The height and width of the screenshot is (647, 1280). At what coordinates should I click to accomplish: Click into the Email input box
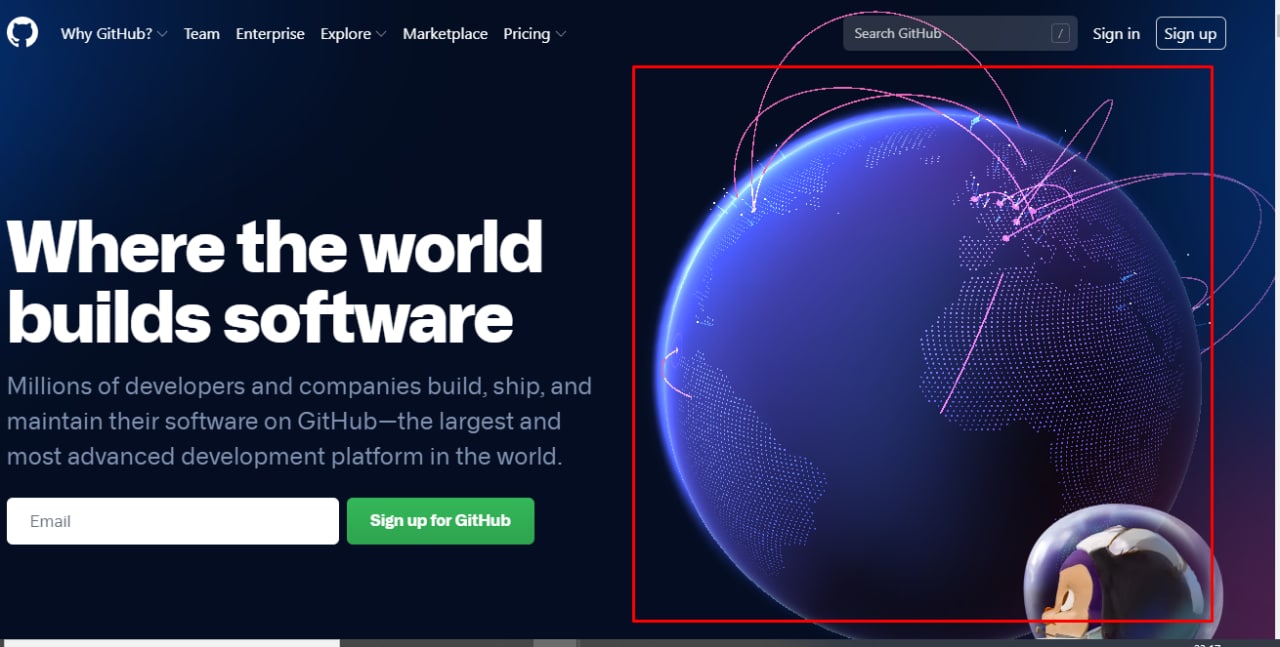pos(173,521)
